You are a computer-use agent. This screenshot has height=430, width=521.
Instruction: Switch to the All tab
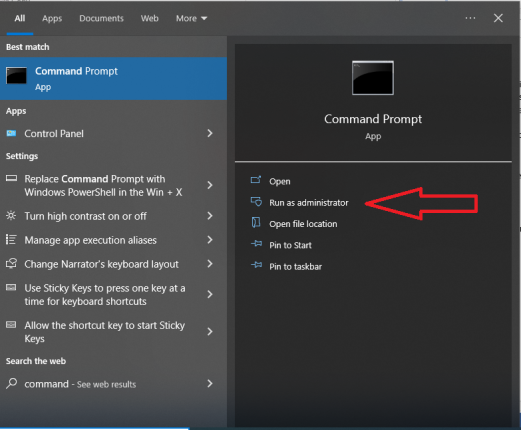coord(20,18)
